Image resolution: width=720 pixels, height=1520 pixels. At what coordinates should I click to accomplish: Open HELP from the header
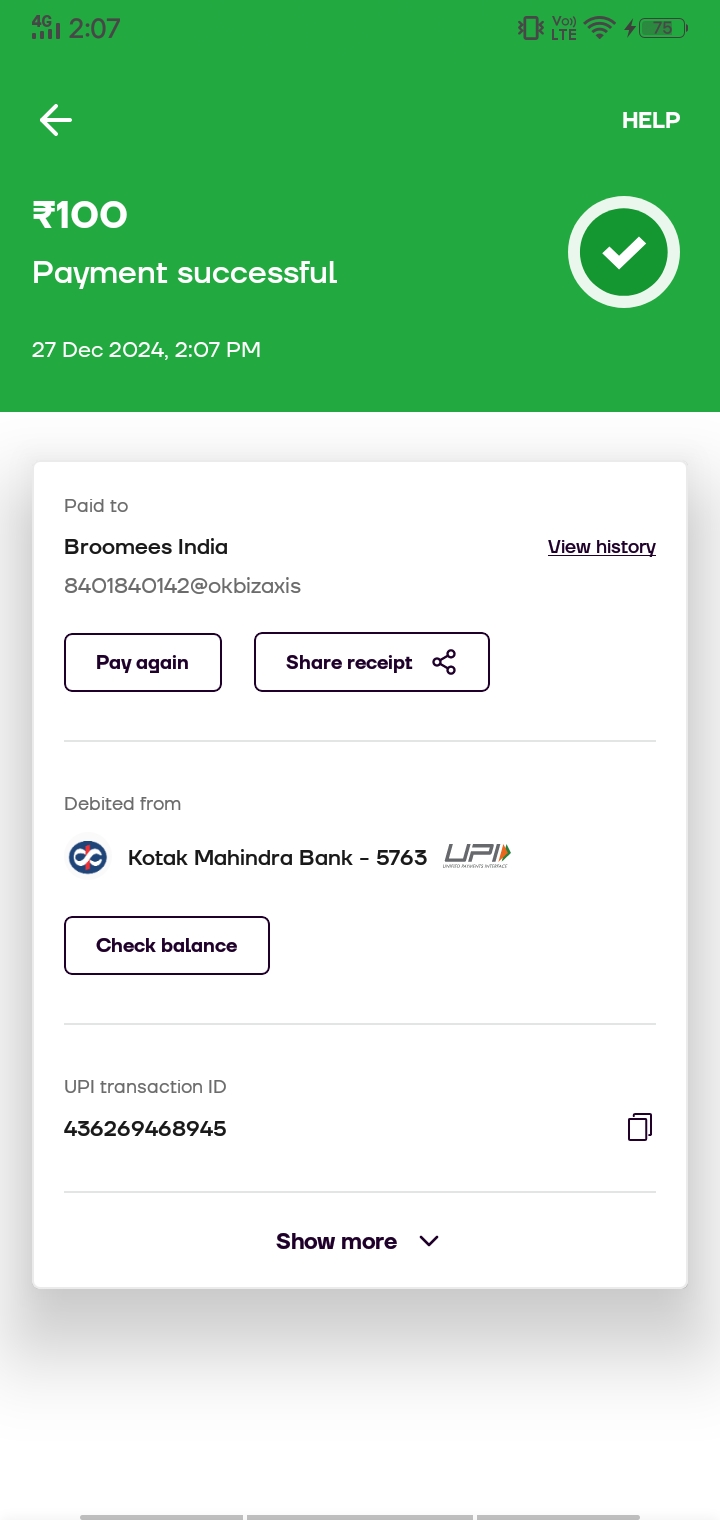651,120
